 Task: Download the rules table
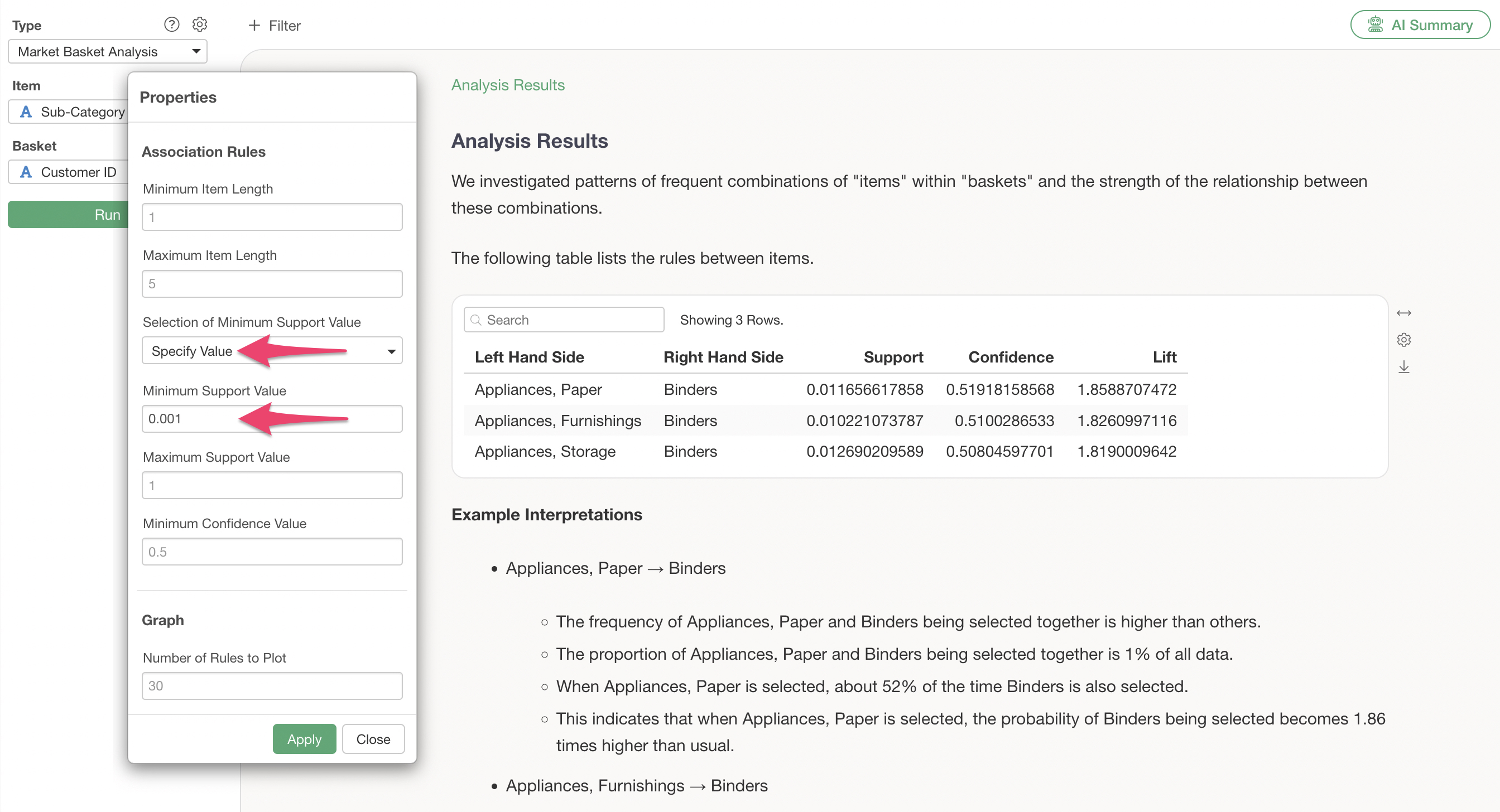pos(1403,367)
